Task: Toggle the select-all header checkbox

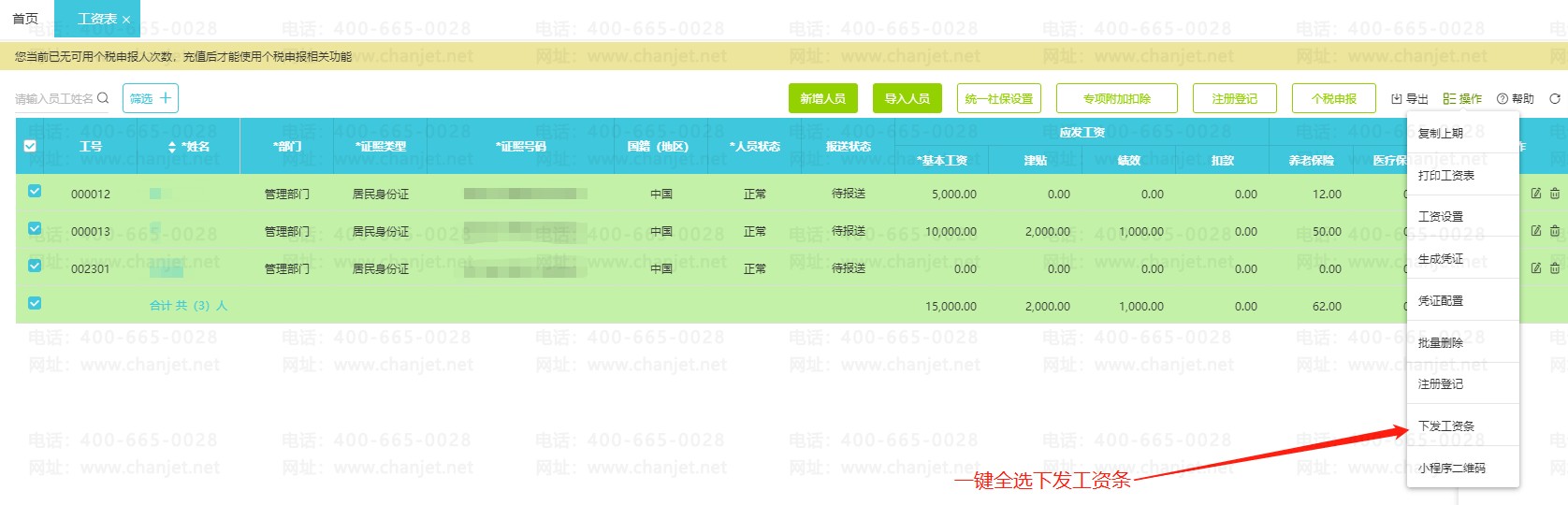Action: [30, 146]
